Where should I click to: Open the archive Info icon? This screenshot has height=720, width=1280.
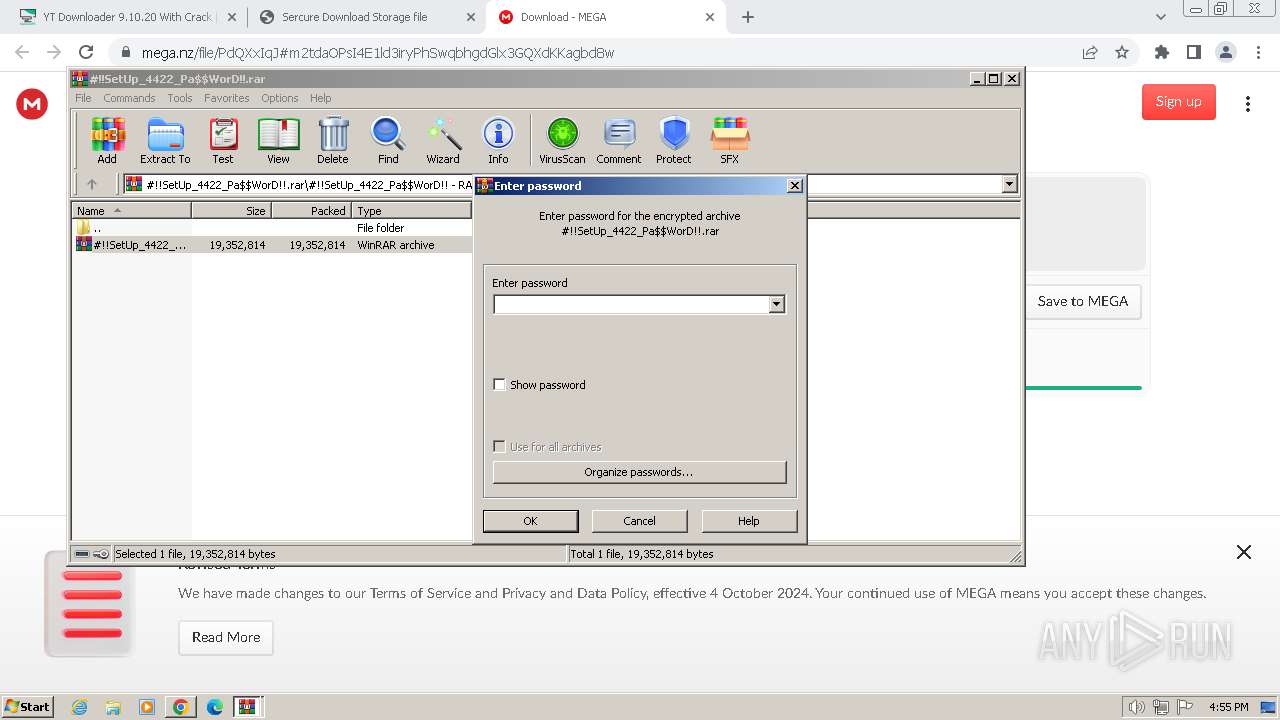(498, 140)
